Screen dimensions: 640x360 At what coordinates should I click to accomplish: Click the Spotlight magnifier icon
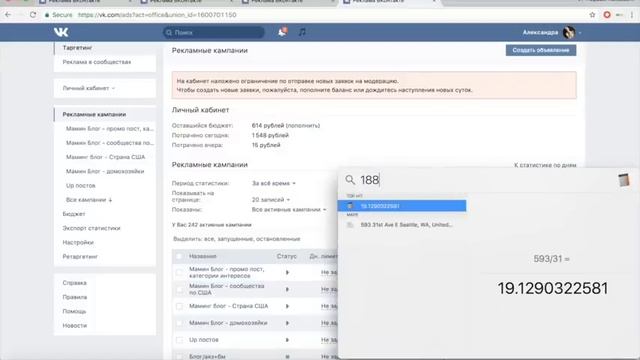tap(350, 180)
